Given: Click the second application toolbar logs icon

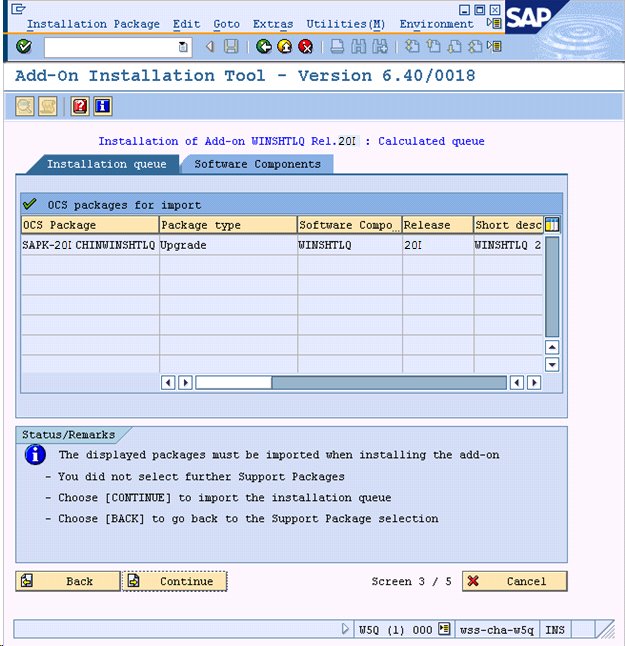Looking at the screenshot, I should coord(48,107).
